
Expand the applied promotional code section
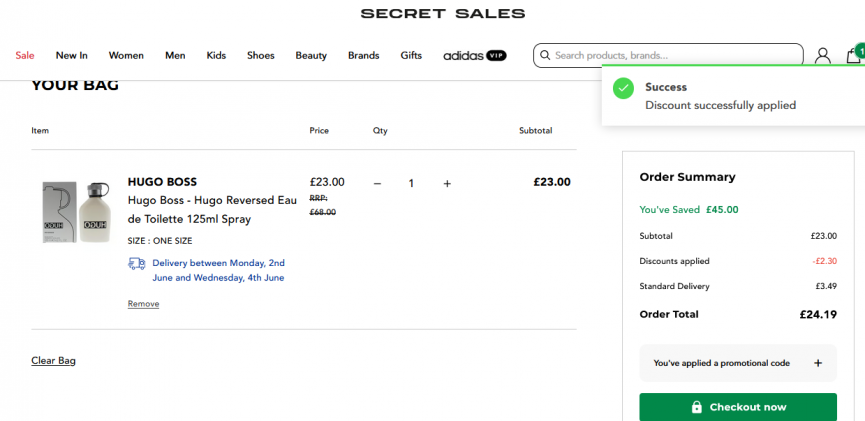[817, 363]
